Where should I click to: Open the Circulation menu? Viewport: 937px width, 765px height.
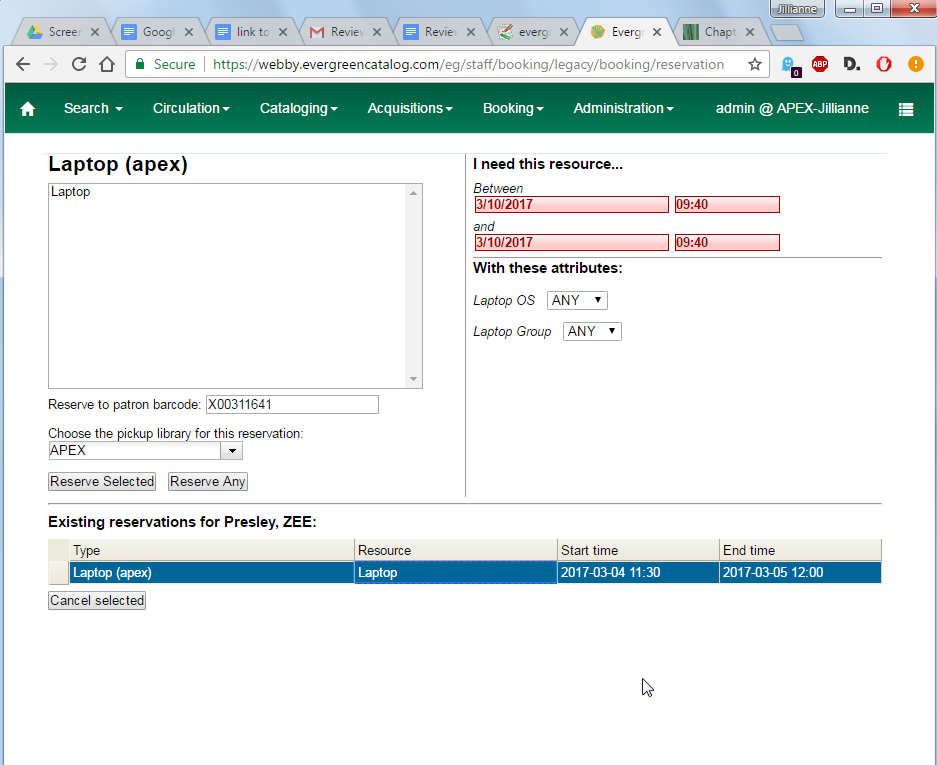191,108
